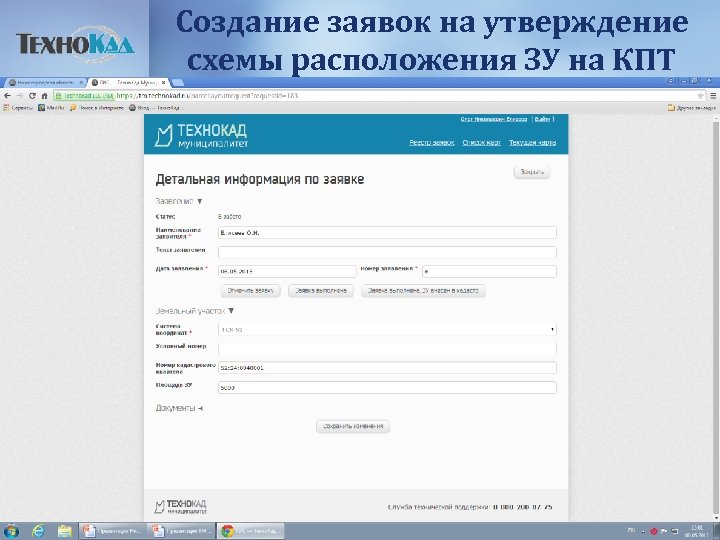
Task: Click the Текст заявления field
Action: 387,252
